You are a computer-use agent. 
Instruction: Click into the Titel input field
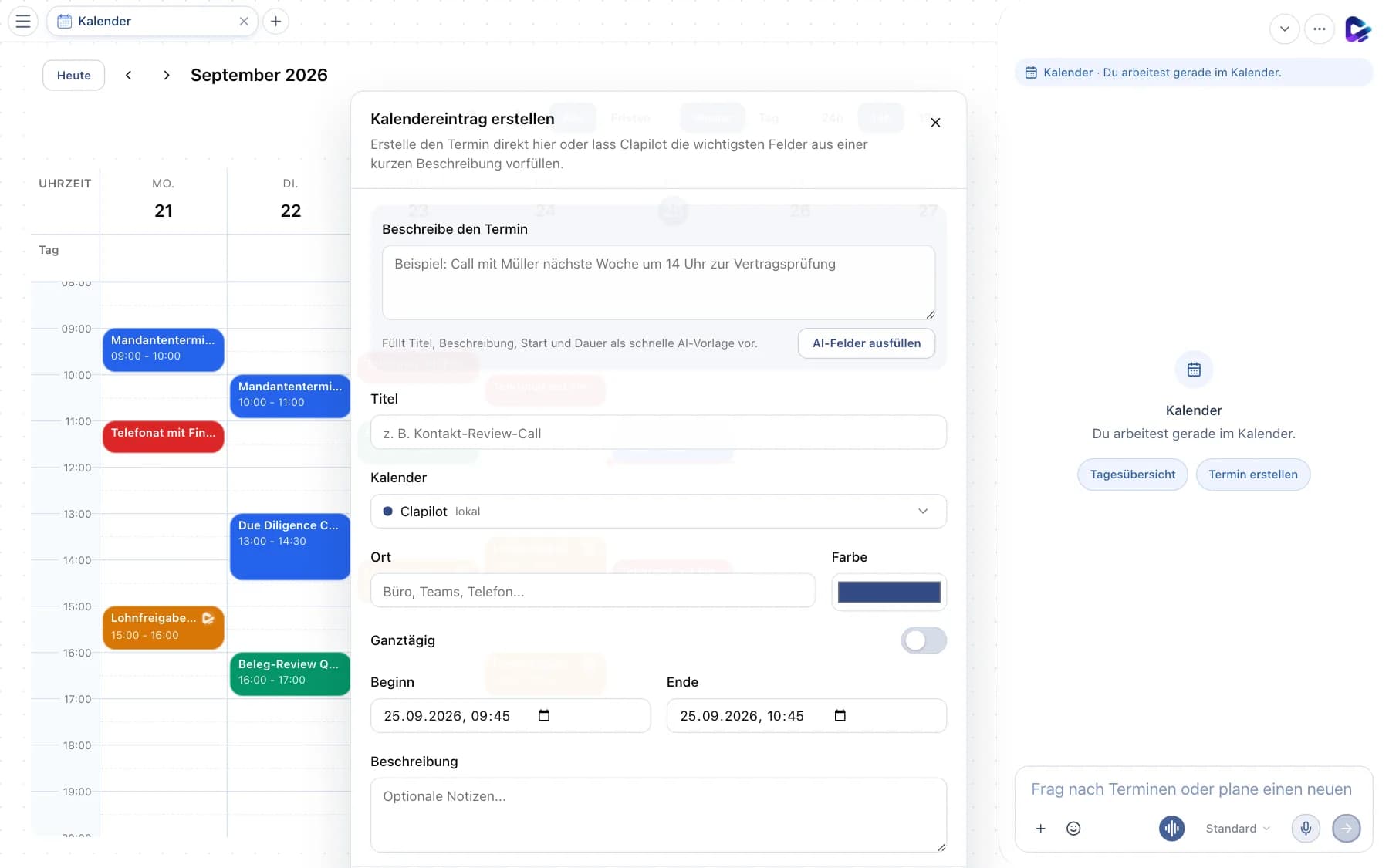[658, 433]
